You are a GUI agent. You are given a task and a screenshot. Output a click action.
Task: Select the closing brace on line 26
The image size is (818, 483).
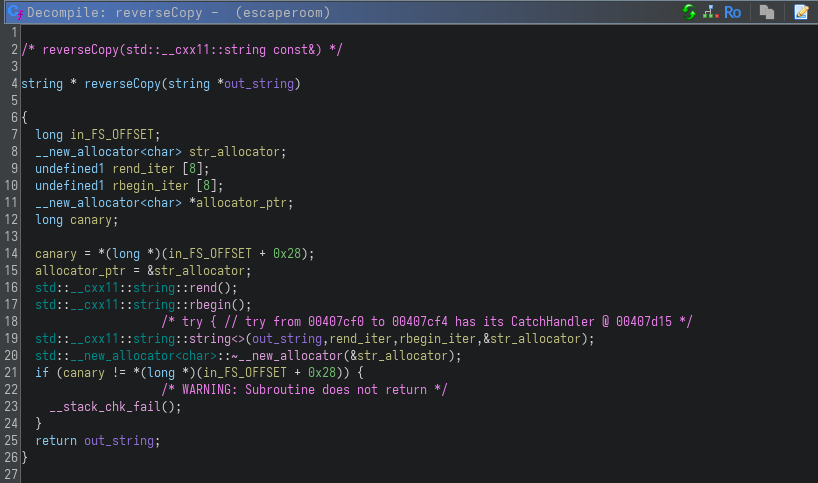click(25, 457)
